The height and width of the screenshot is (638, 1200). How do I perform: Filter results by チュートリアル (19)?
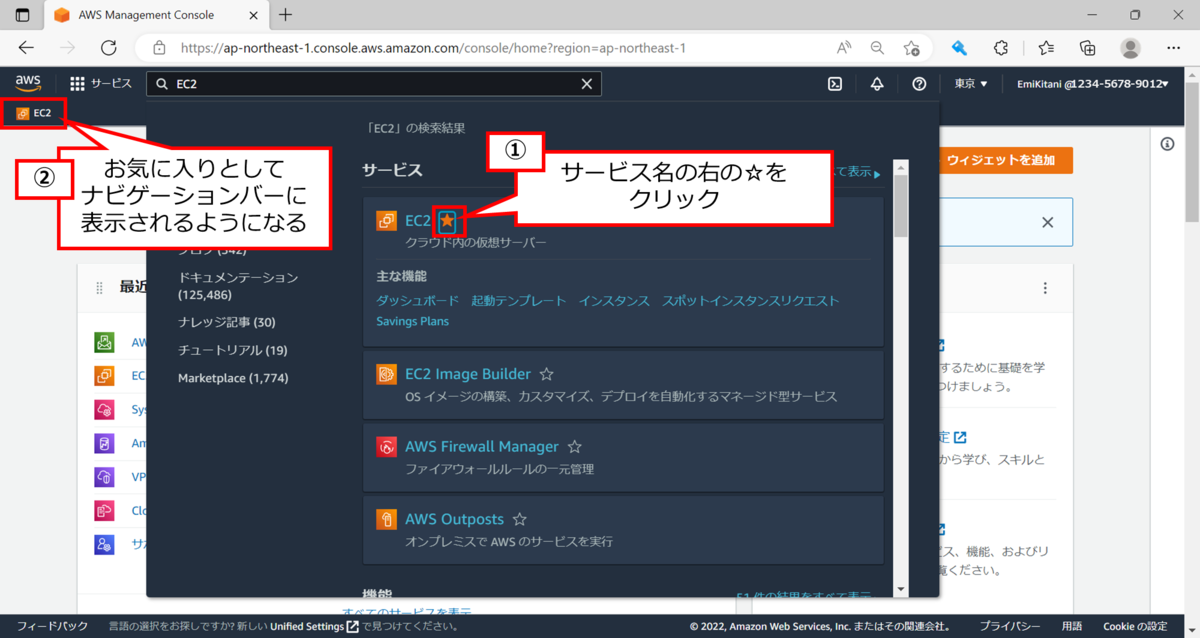[x=233, y=350]
